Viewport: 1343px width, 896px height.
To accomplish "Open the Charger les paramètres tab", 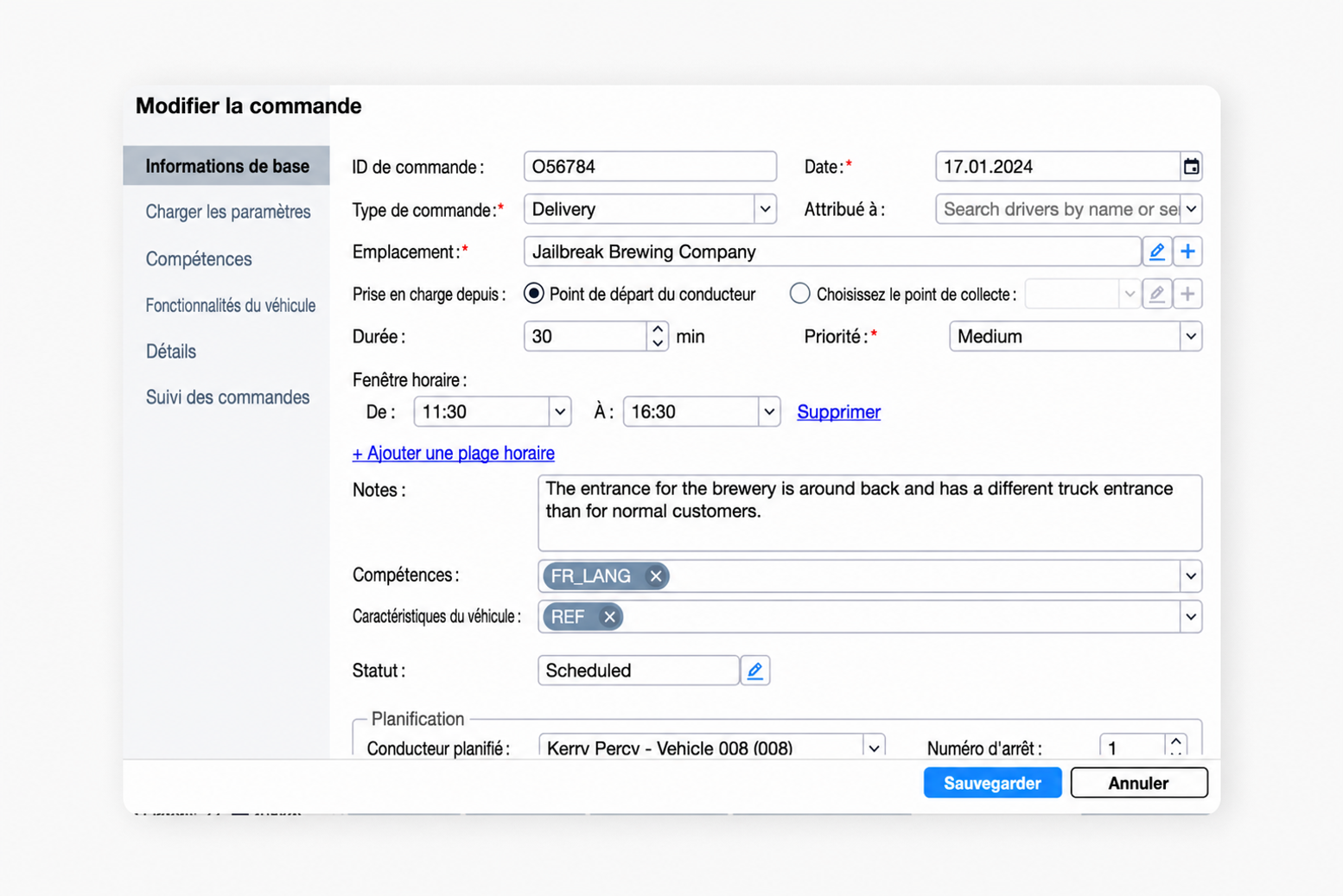I will tap(227, 212).
